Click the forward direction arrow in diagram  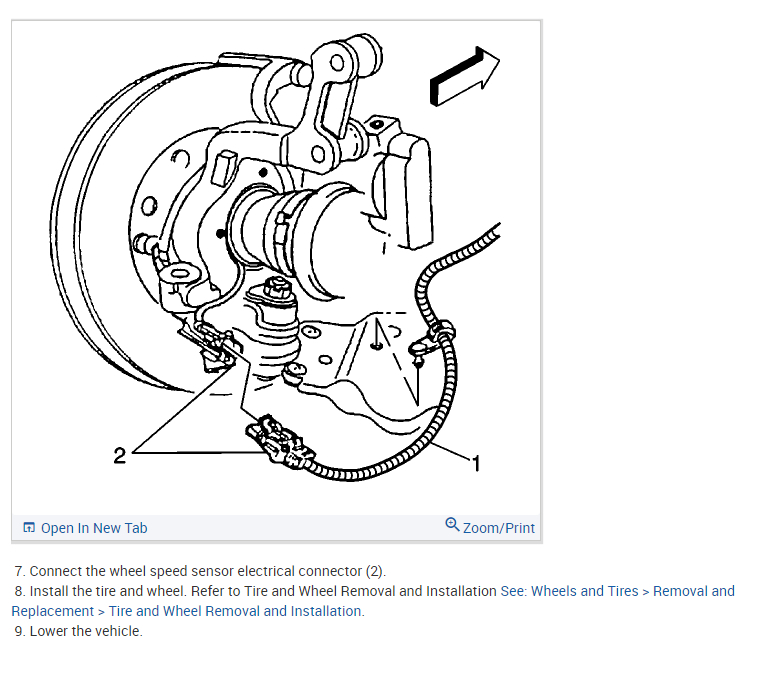pyautogui.click(x=464, y=77)
